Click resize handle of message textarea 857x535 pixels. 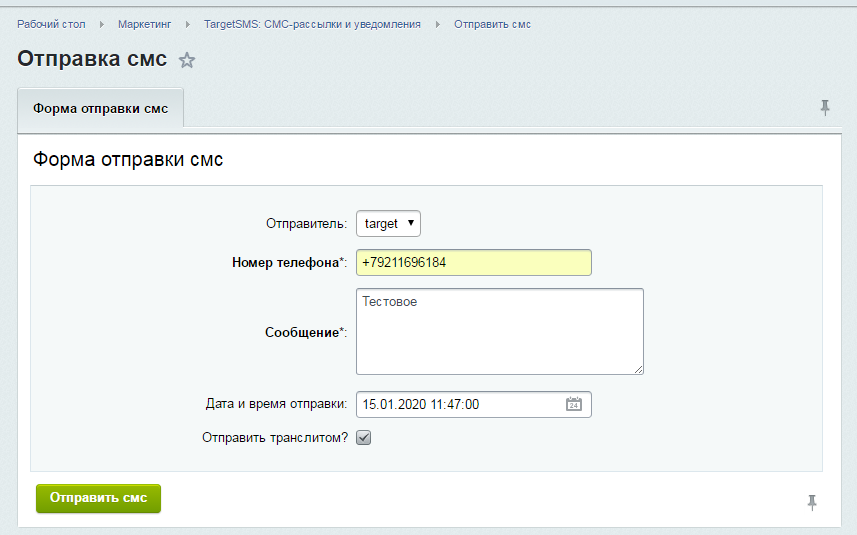coord(637,368)
